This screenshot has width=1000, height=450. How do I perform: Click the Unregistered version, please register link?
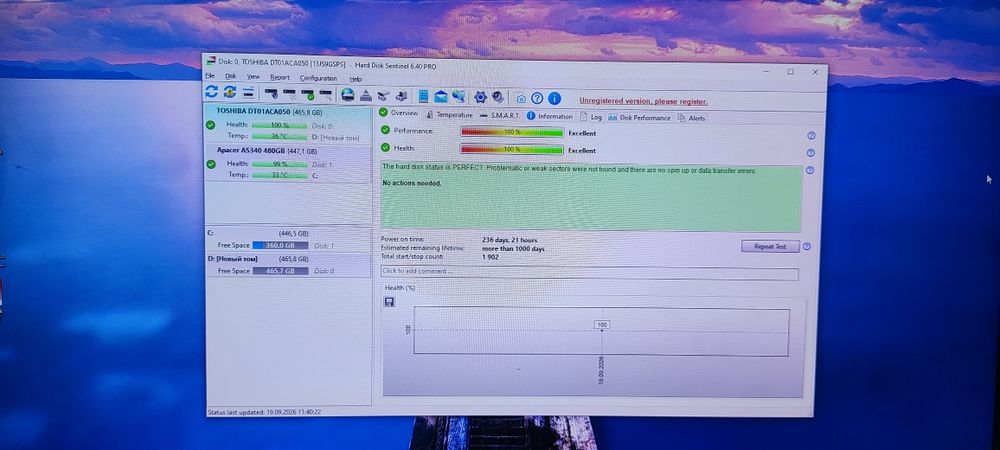[x=643, y=101]
